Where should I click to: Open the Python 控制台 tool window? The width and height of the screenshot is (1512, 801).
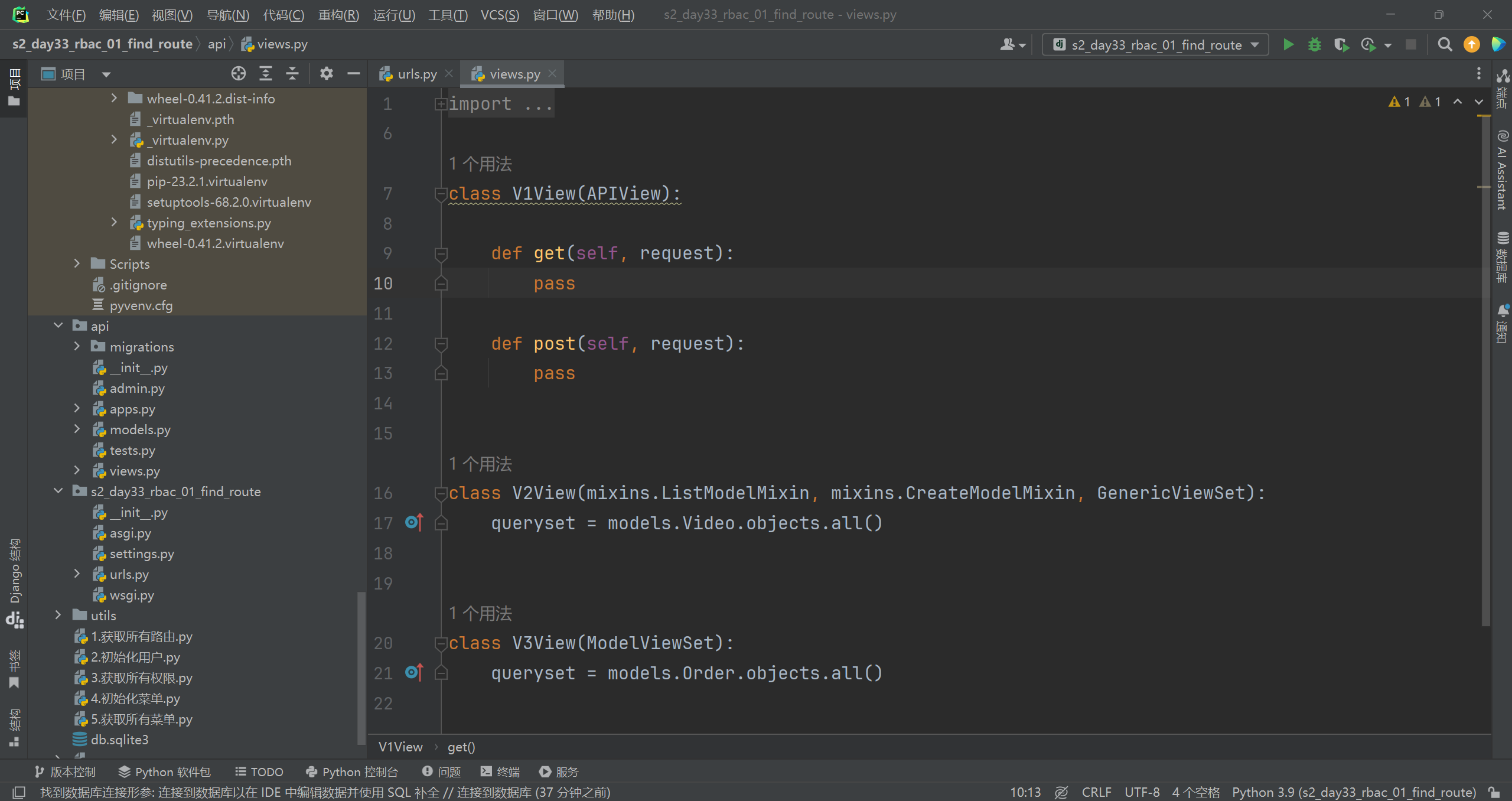tap(352, 771)
